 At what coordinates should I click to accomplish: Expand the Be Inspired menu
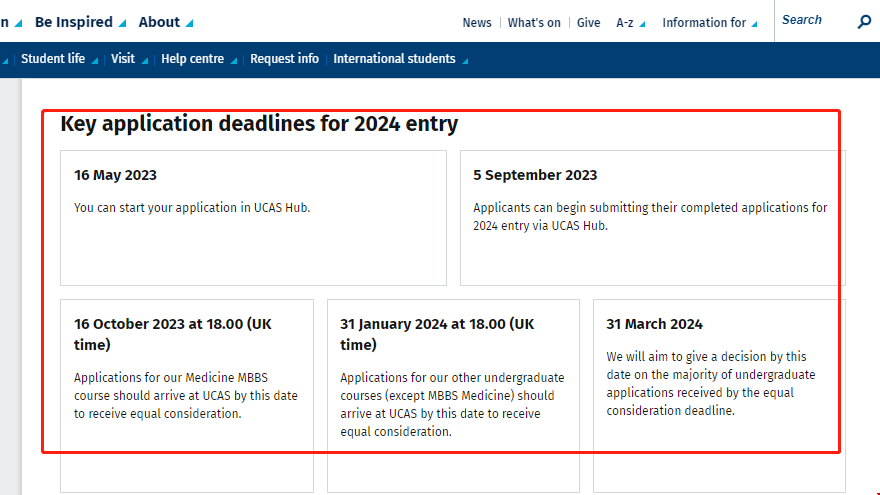click(80, 22)
